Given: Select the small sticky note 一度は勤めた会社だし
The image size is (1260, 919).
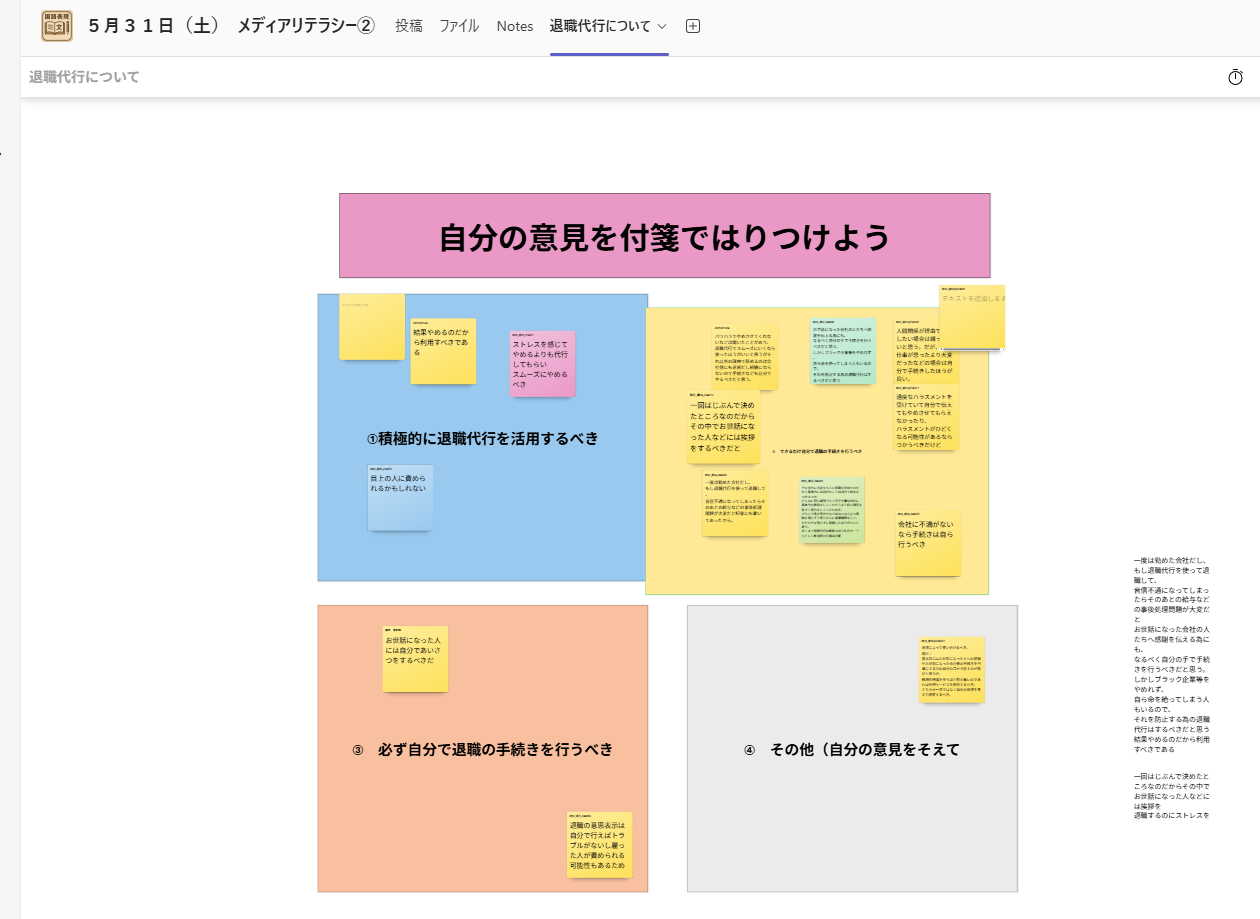Looking at the screenshot, I should [x=735, y=503].
